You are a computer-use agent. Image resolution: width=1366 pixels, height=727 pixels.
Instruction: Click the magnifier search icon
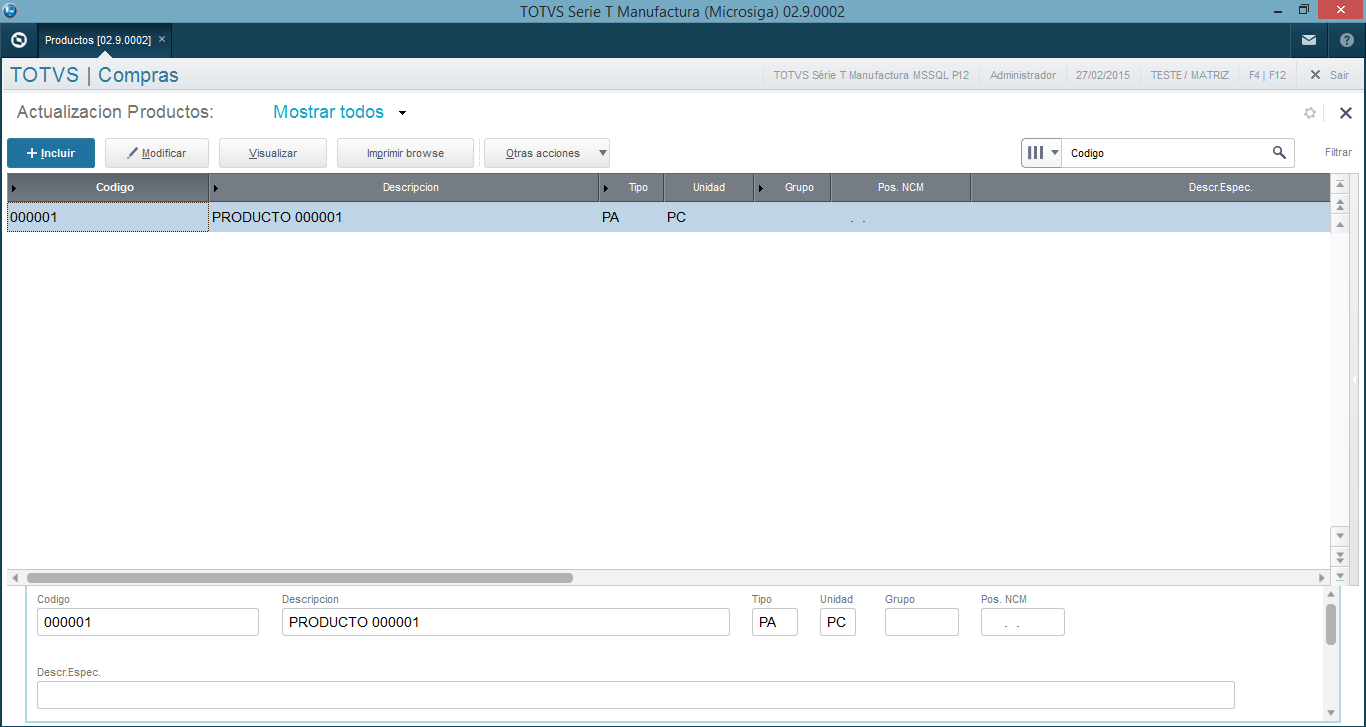tap(1278, 153)
